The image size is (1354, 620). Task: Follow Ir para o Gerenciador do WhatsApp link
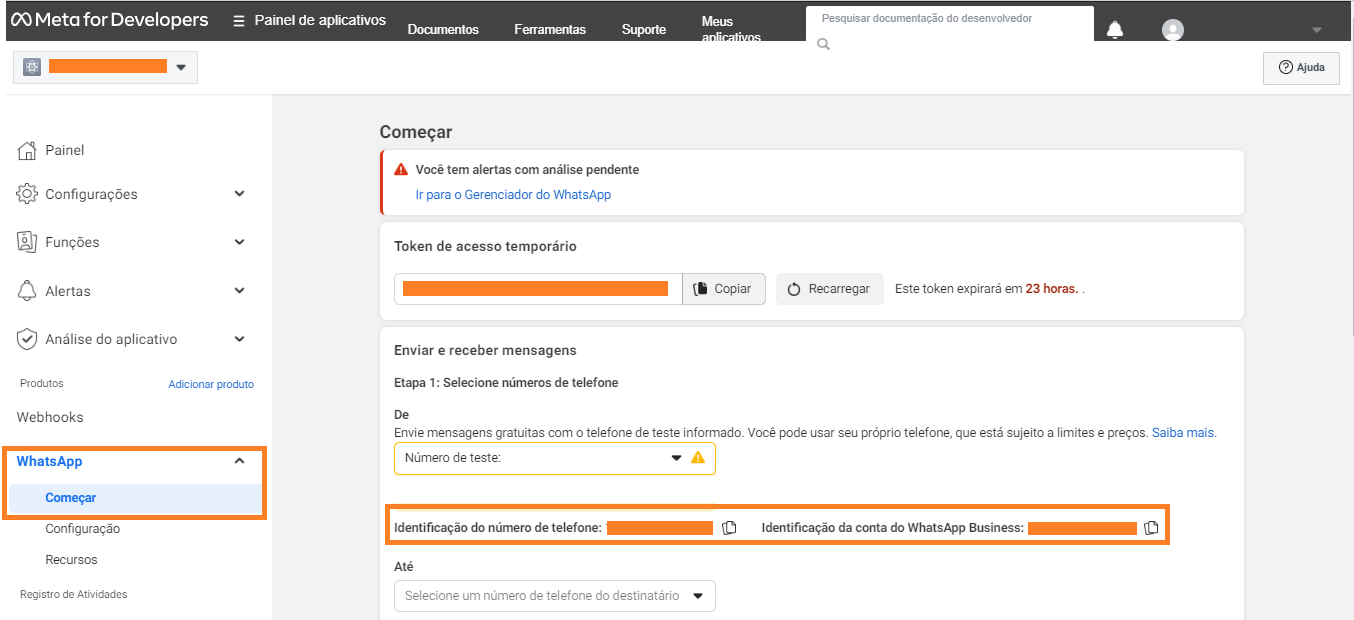513,195
